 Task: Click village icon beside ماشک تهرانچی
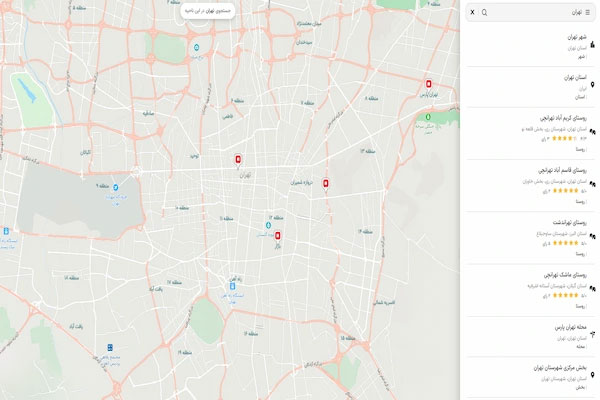coord(592,289)
